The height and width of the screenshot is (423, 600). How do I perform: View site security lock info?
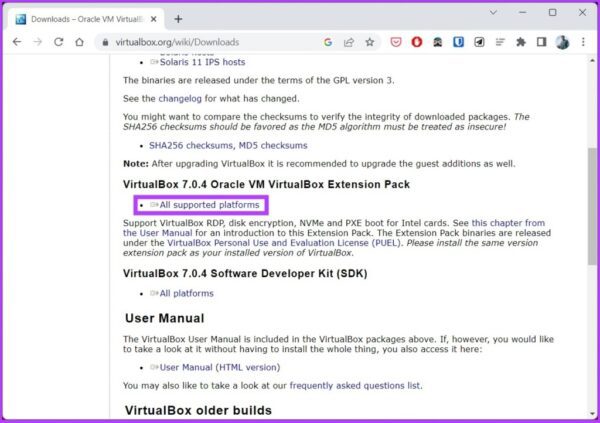105,42
